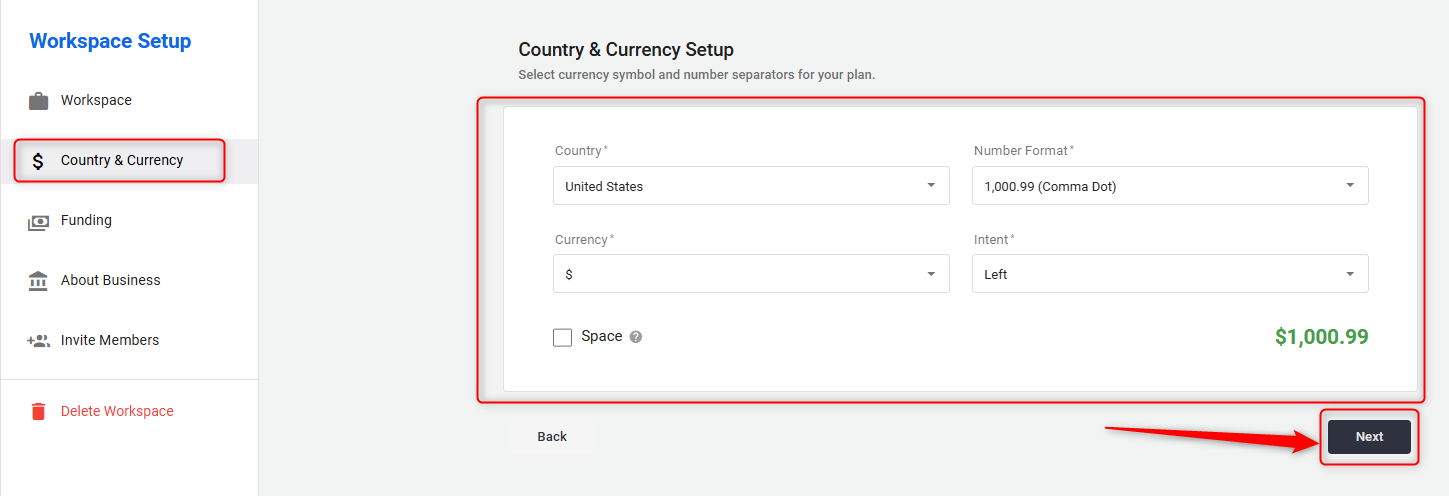The height and width of the screenshot is (496, 1449).
Task: Click the Back button
Action: point(552,436)
